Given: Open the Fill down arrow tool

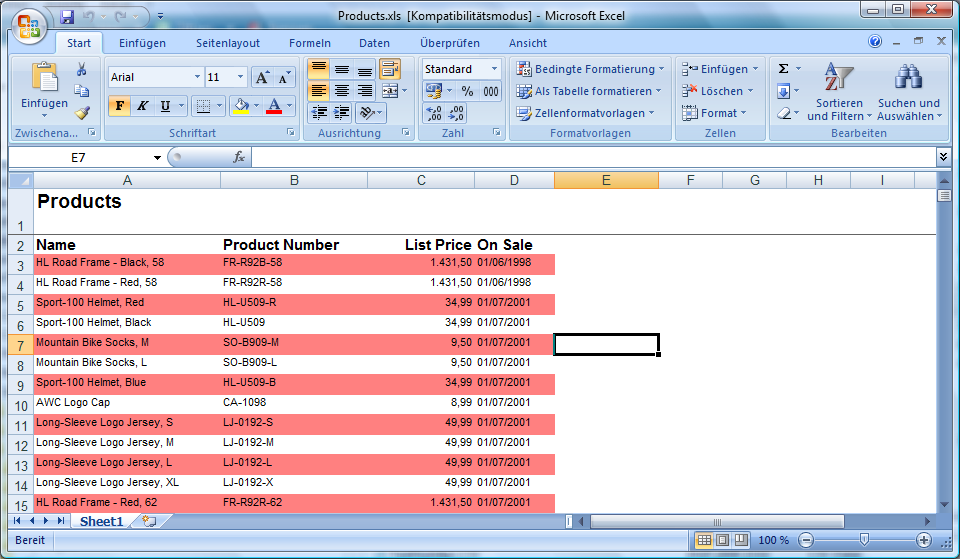Looking at the screenshot, I should pyautogui.click(x=783, y=91).
